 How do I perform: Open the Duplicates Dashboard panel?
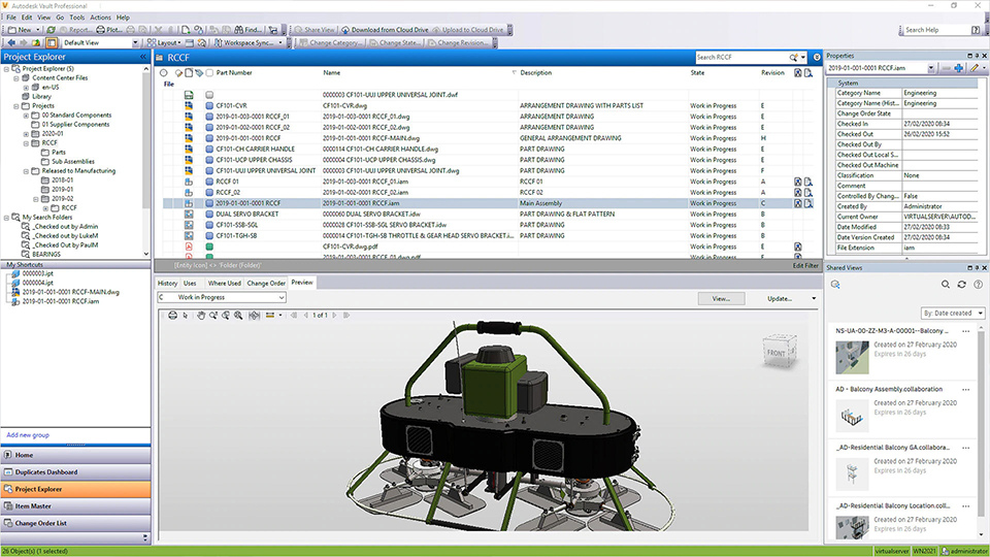tap(76, 472)
